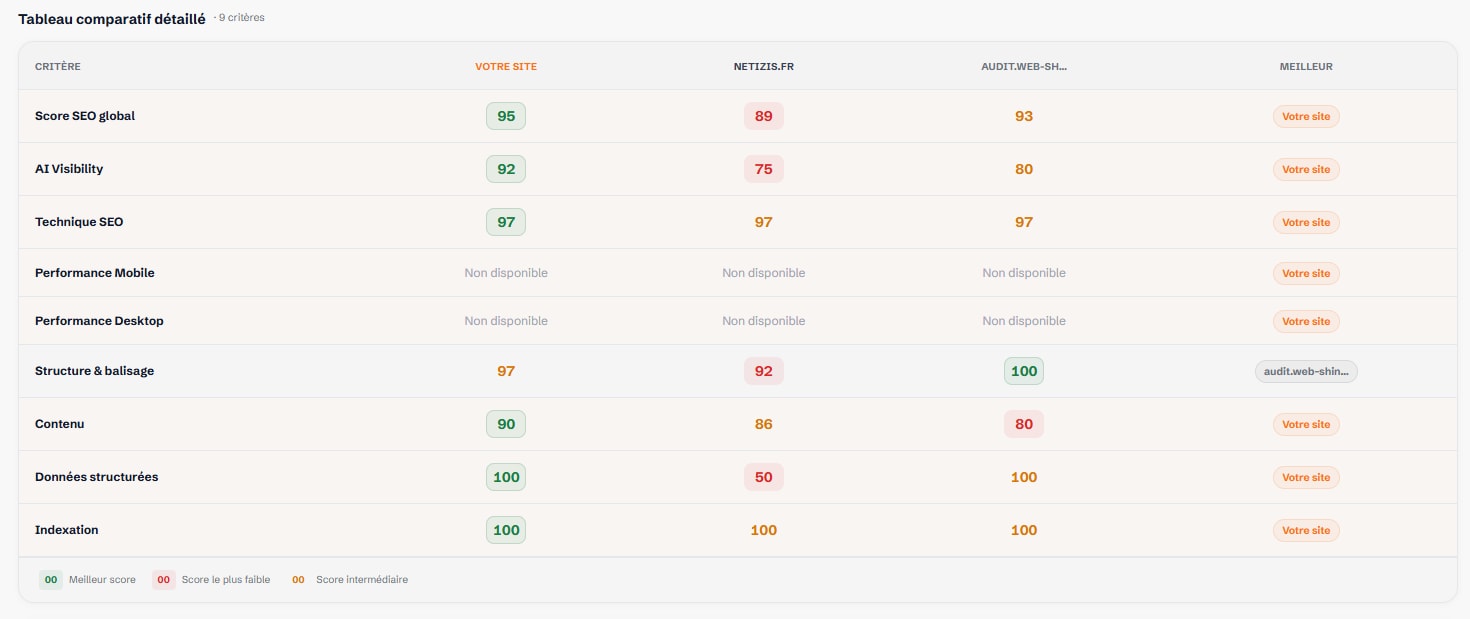Viewport: 1470px width, 619px height.
Task: Click 'Votre site' badge in Indexation row
Action: click(1306, 530)
